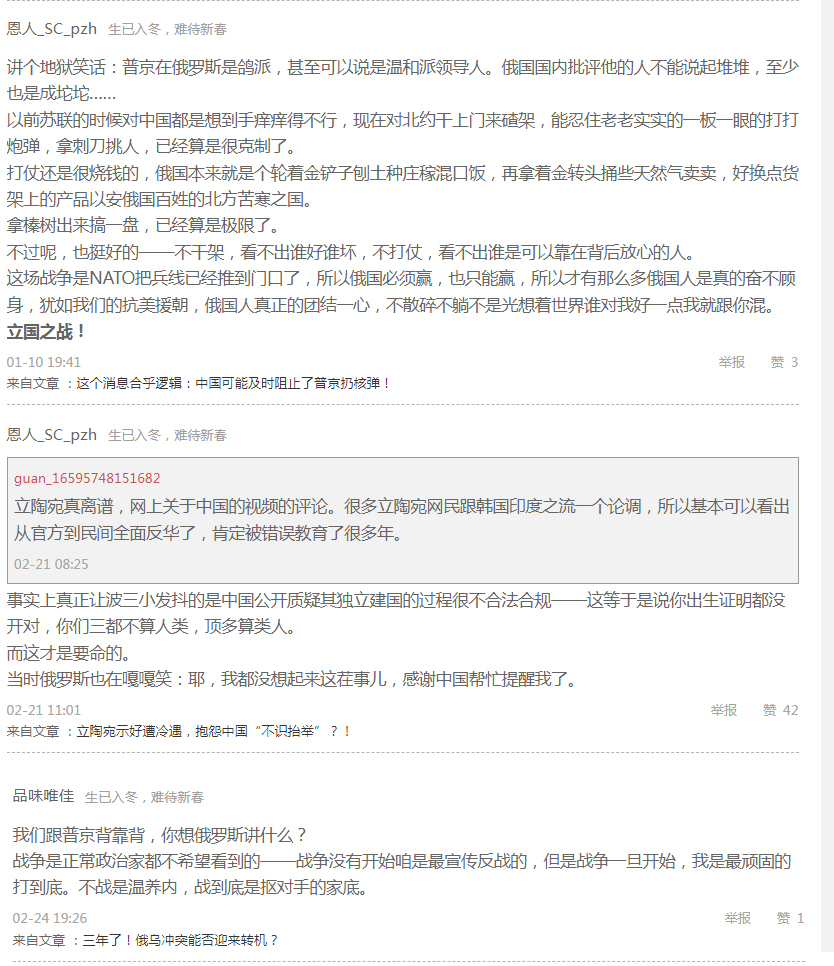Like the first comment showing 赞 3
This screenshot has width=834, height=966.
784,362
